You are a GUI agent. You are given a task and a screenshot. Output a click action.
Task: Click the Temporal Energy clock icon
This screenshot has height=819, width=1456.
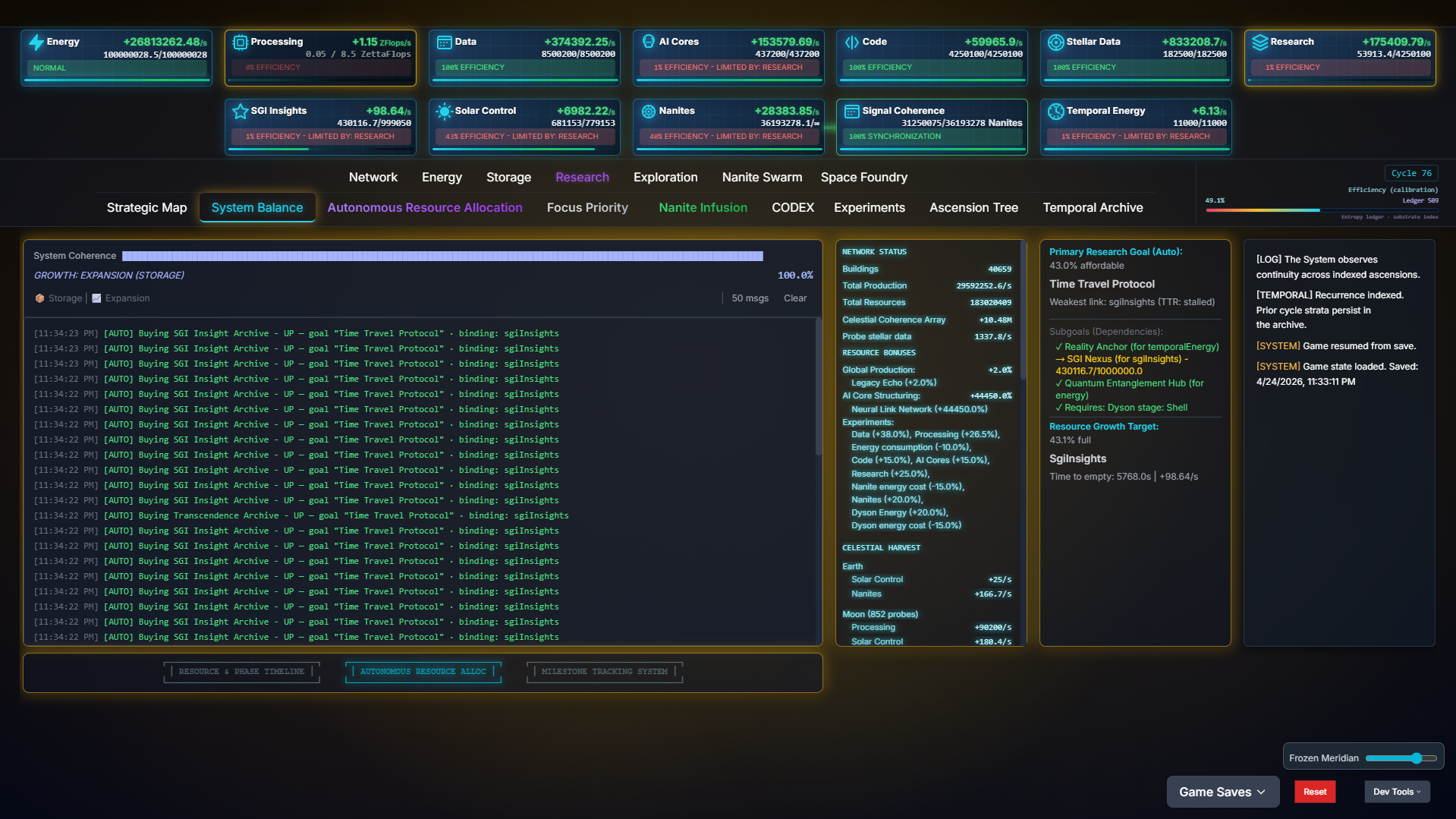click(1056, 112)
